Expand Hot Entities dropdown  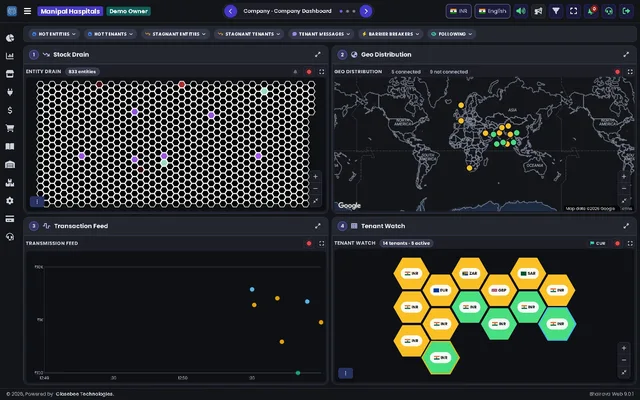click(x=54, y=34)
